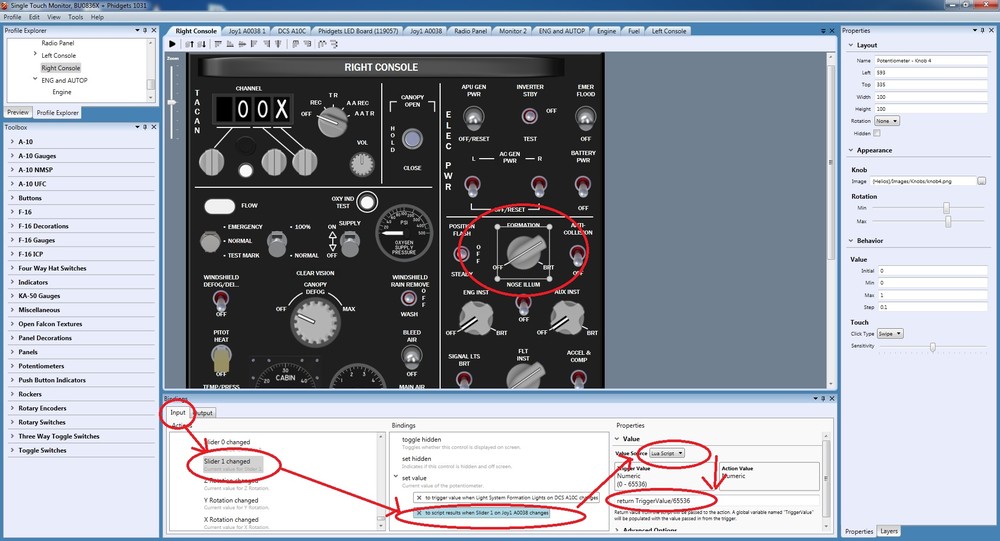The image size is (1000, 541).
Task: Select the Formation lights knob on panel
Action: coord(523,253)
